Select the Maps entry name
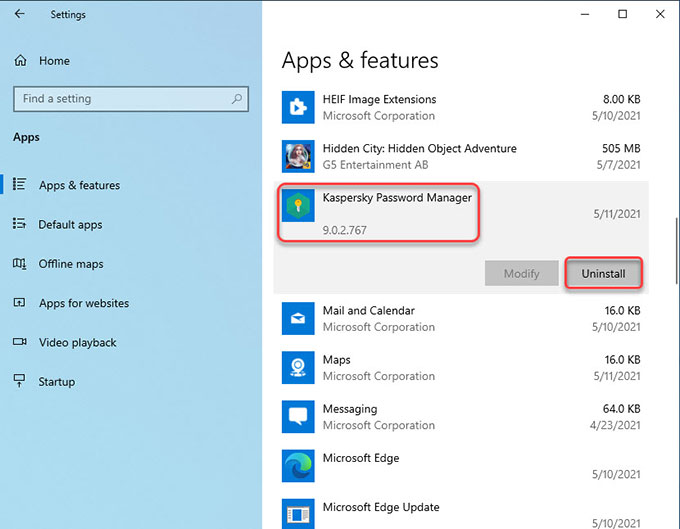 tap(337, 360)
